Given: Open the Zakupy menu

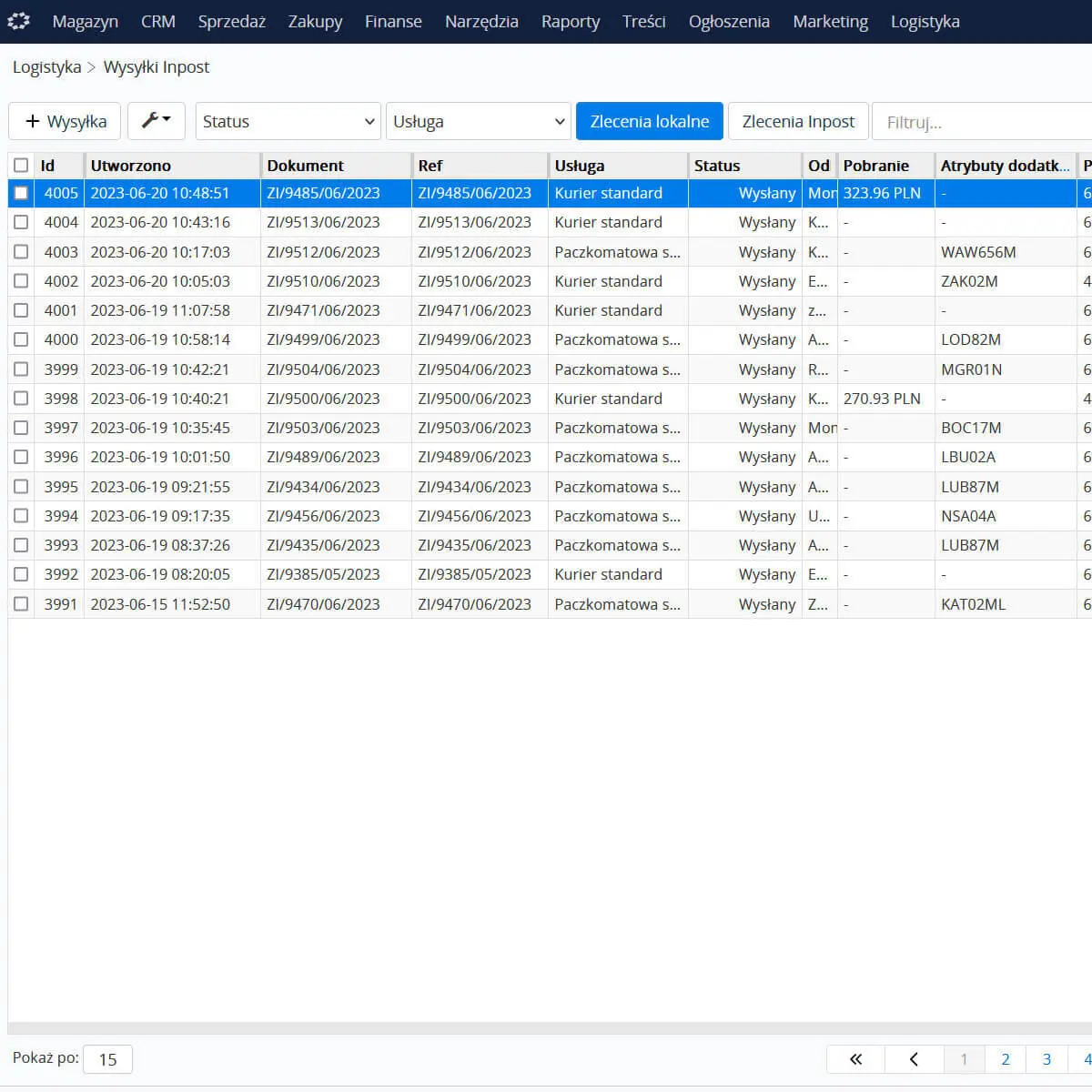Looking at the screenshot, I should [x=316, y=21].
